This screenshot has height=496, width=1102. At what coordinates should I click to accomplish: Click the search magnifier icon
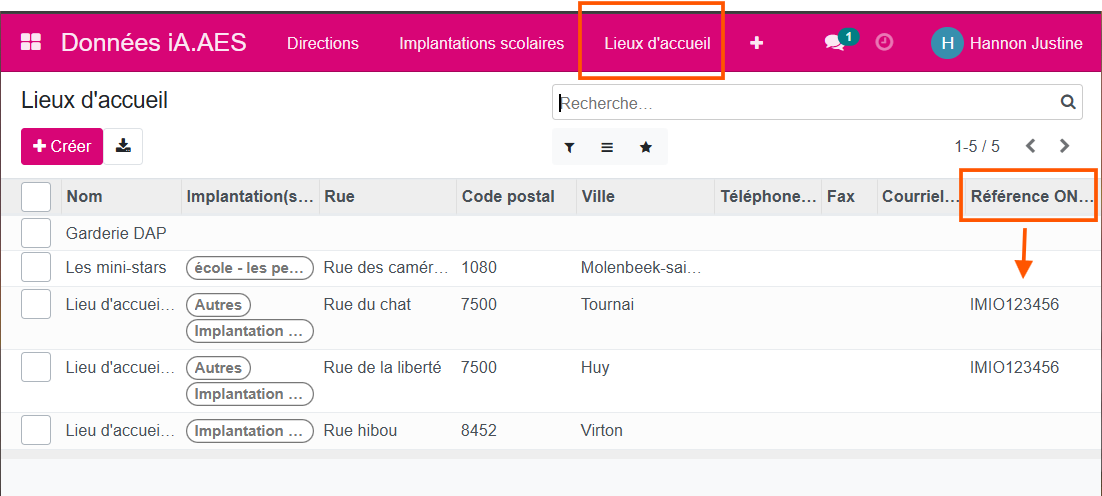pos(1068,102)
